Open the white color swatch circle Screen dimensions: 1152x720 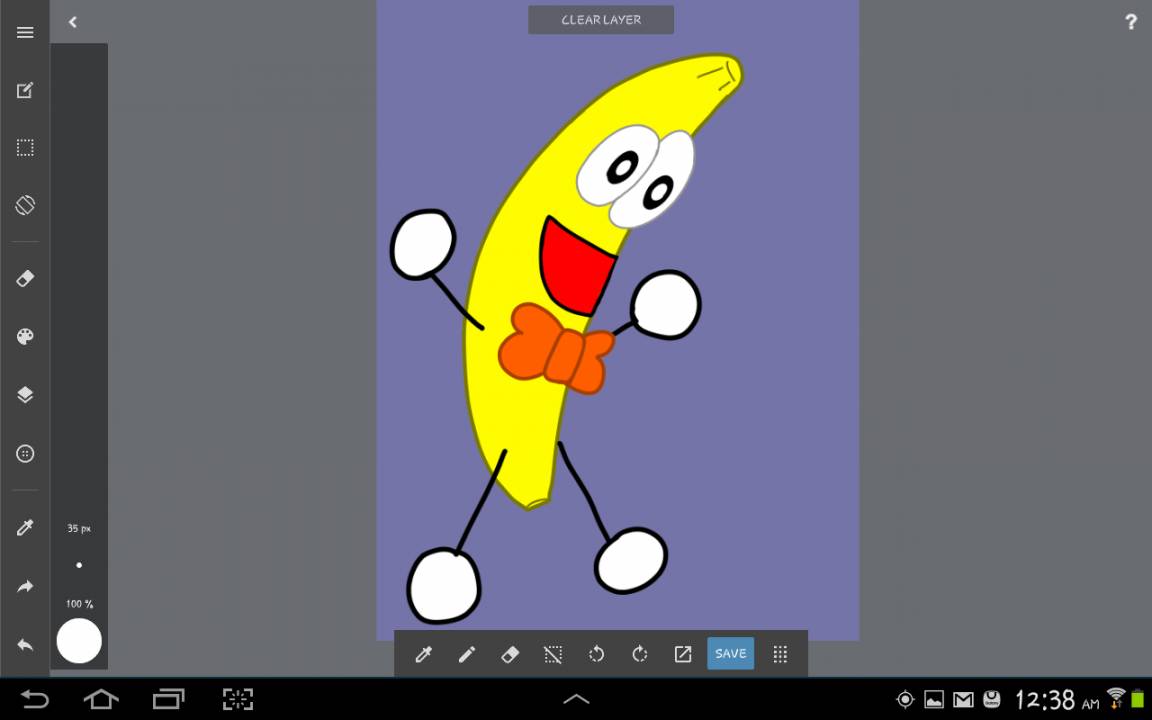pyautogui.click(x=79, y=642)
